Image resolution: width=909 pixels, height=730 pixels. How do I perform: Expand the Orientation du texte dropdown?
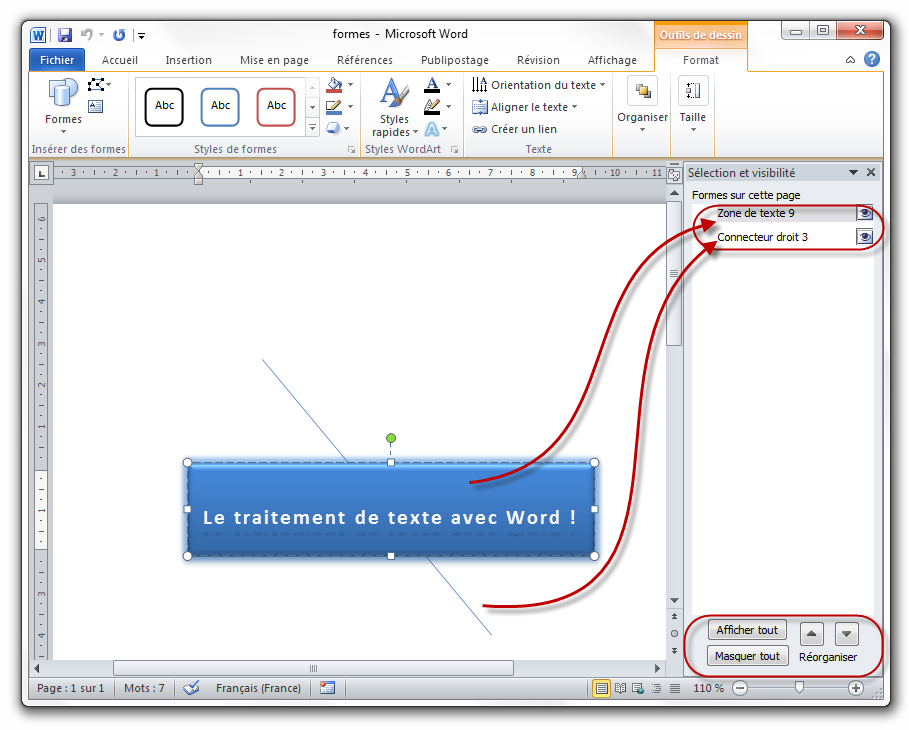point(602,85)
